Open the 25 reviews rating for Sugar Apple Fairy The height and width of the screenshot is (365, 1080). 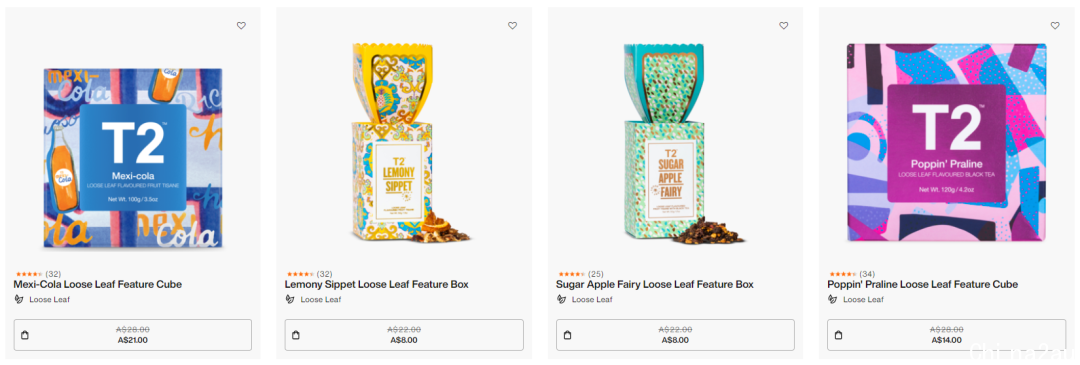(x=580, y=274)
